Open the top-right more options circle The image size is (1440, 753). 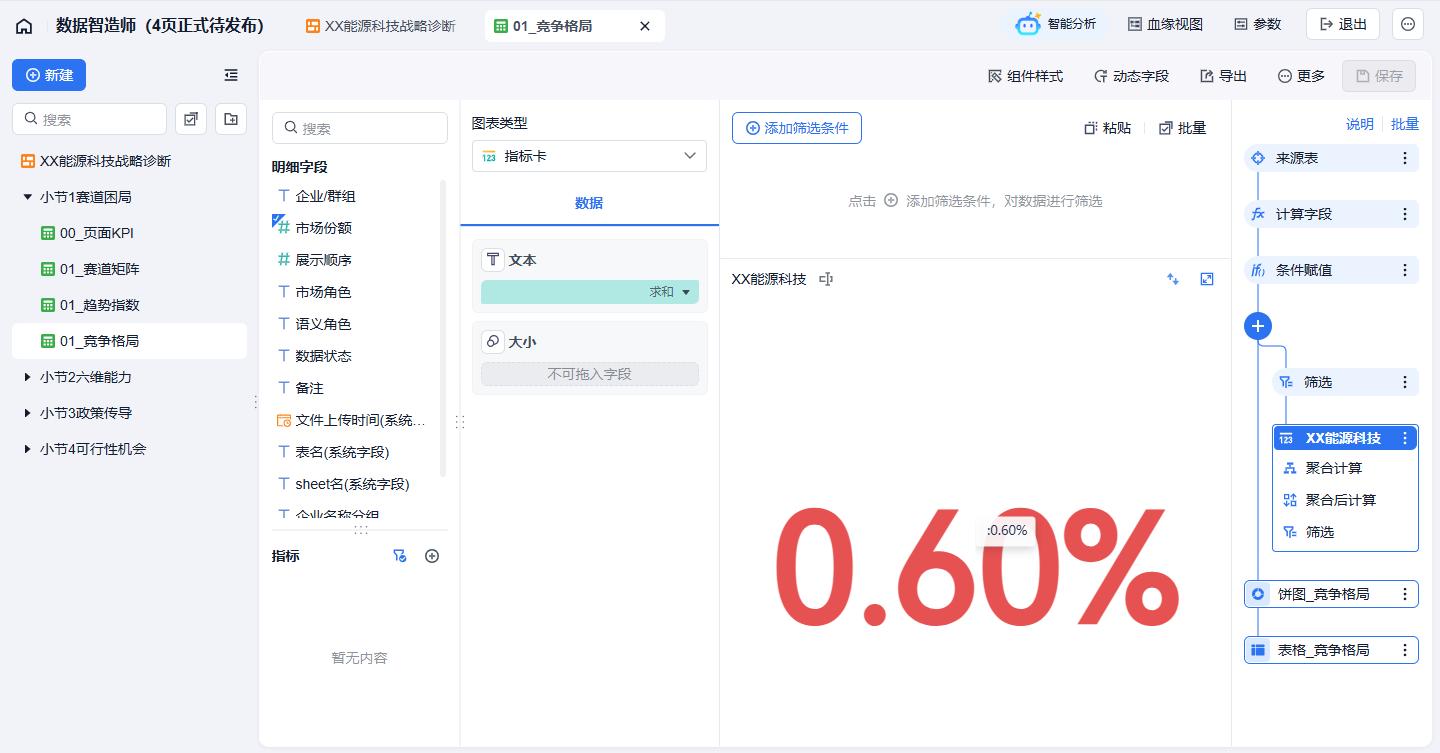click(x=1408, y=24)
